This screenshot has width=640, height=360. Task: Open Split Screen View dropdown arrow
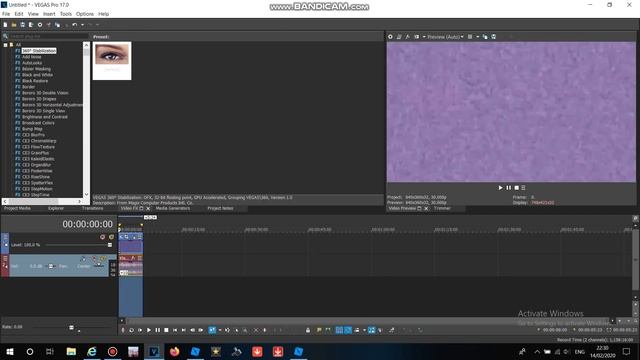pyautogui.click(x=424, y=37)
